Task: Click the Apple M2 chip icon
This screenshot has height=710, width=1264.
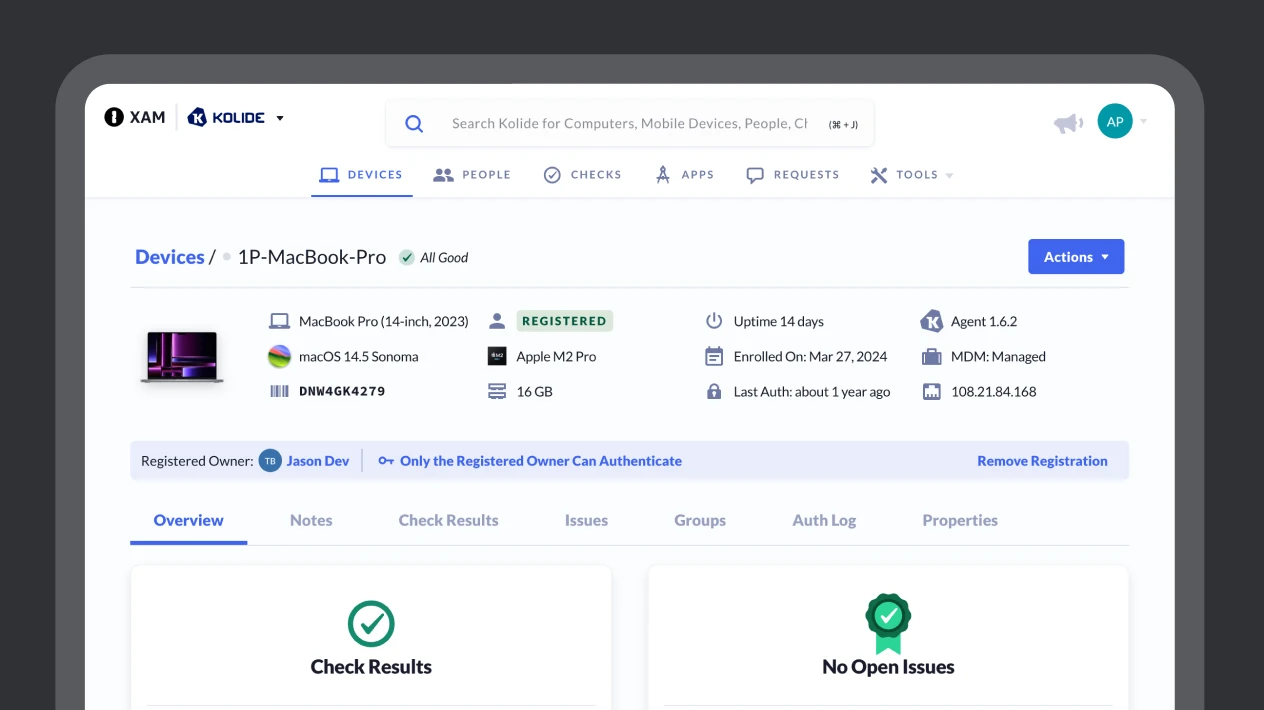Action: (x=497, y=356)
